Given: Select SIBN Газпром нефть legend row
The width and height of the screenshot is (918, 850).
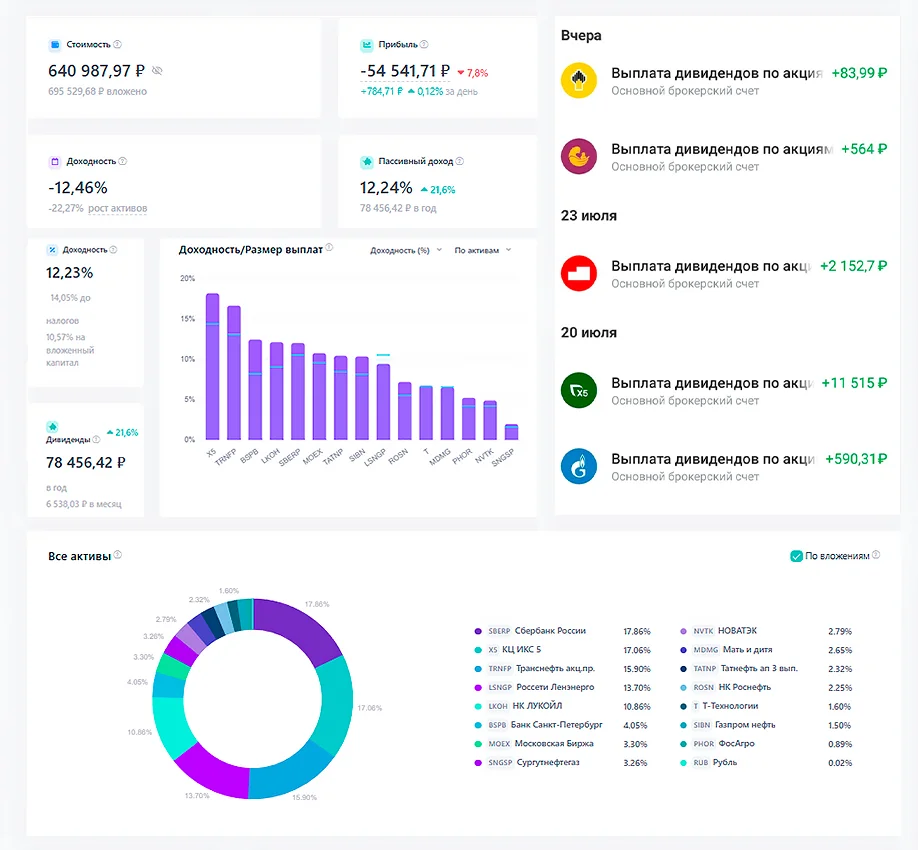Looking at the screenshot, I should pyautogui.click(x=766, y=725).
